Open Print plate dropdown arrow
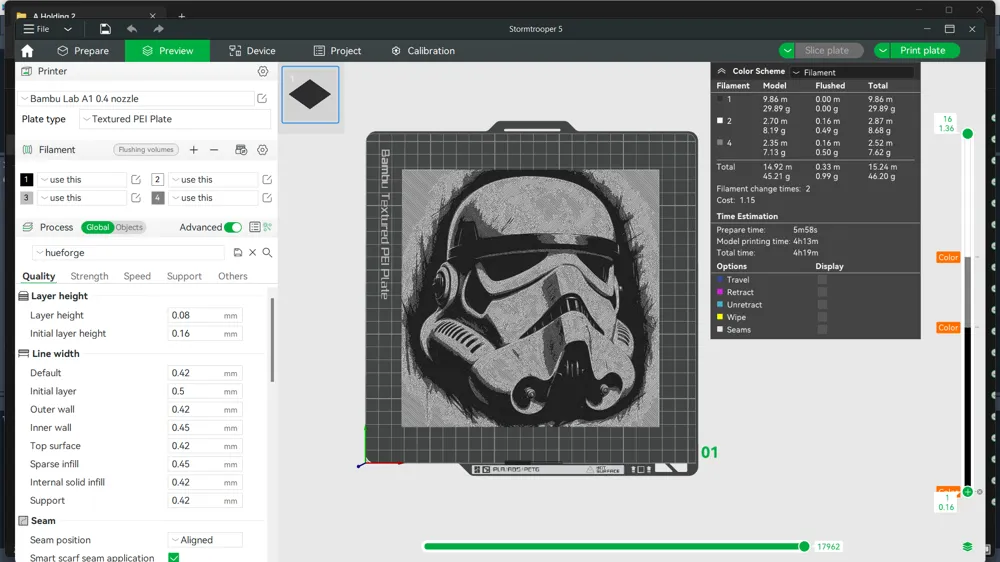The height and width of the screenshot is (562, 1000). pyautogui.click(x=883, y=50)
